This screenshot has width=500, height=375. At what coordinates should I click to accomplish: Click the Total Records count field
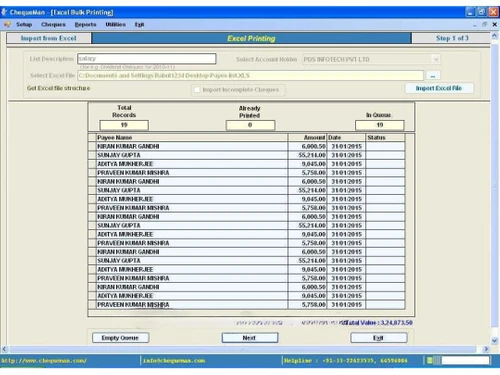[124, 125]
